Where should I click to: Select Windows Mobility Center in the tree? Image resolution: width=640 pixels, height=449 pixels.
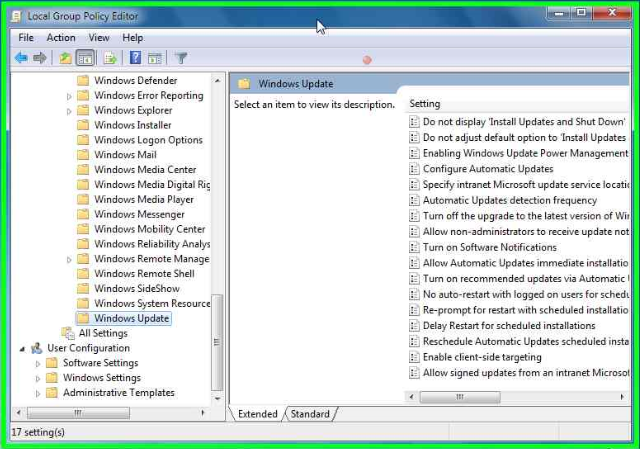click(150, 229)
